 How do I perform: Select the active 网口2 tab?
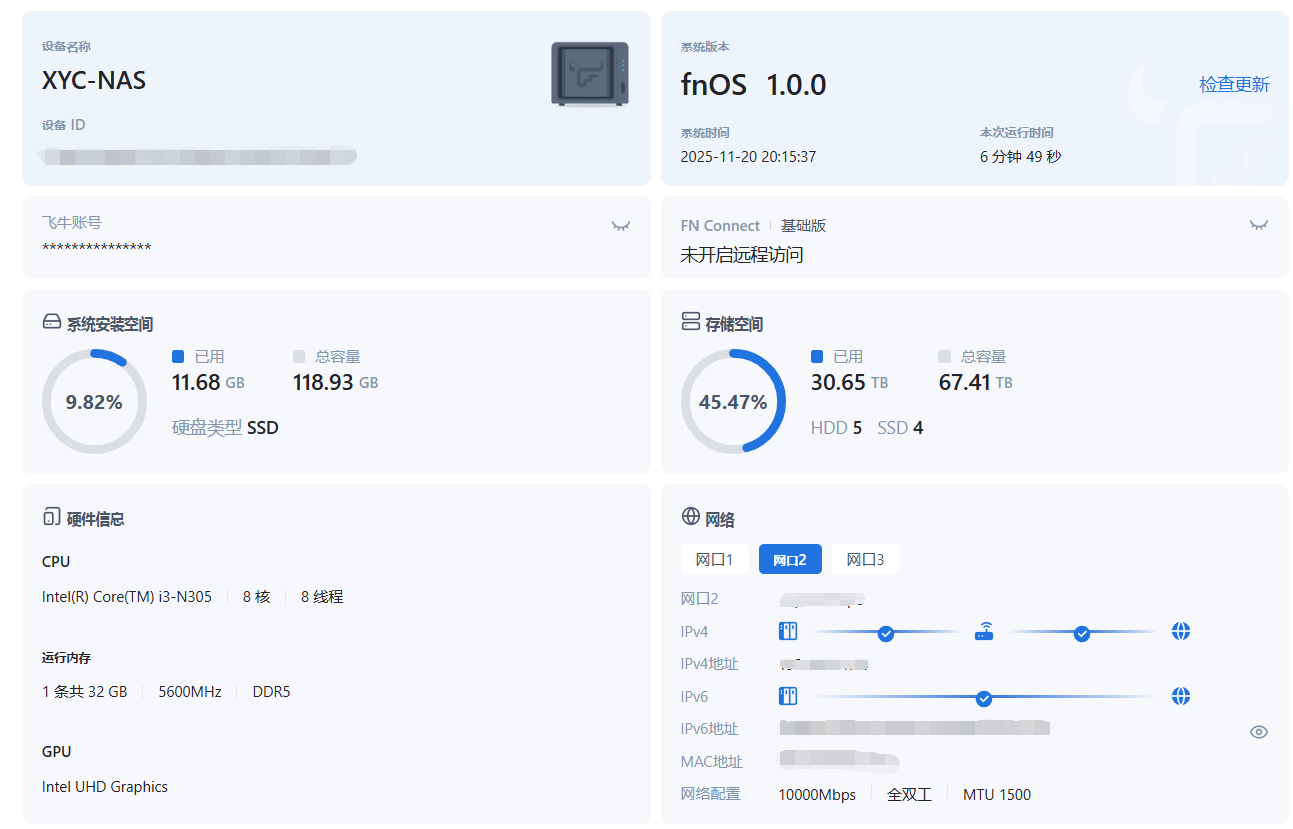[790, 559]
